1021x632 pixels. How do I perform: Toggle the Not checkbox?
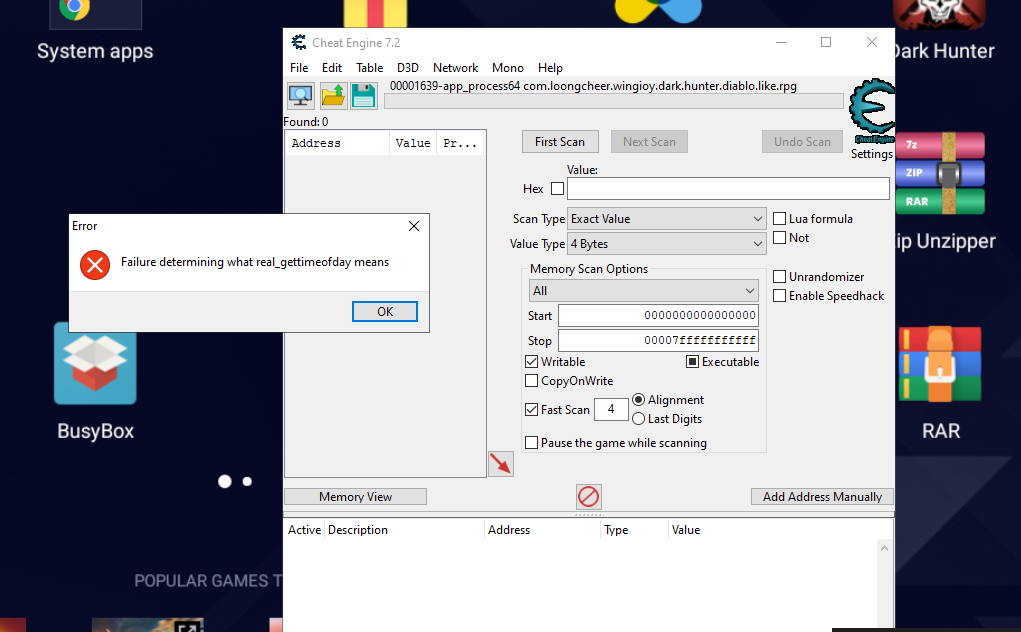tap(779, 238)
